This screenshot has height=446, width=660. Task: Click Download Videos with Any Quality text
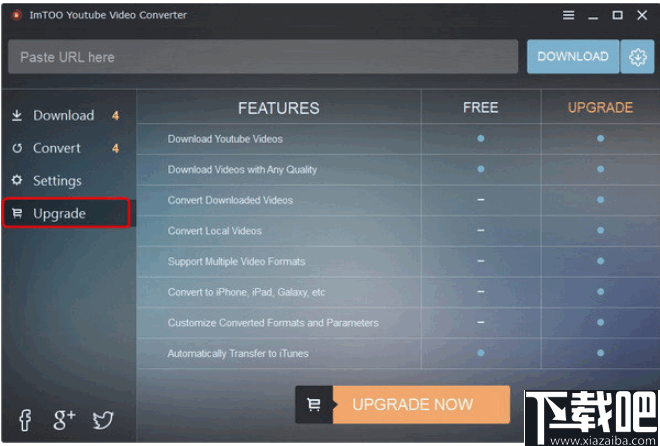click(x=242, y=170)
